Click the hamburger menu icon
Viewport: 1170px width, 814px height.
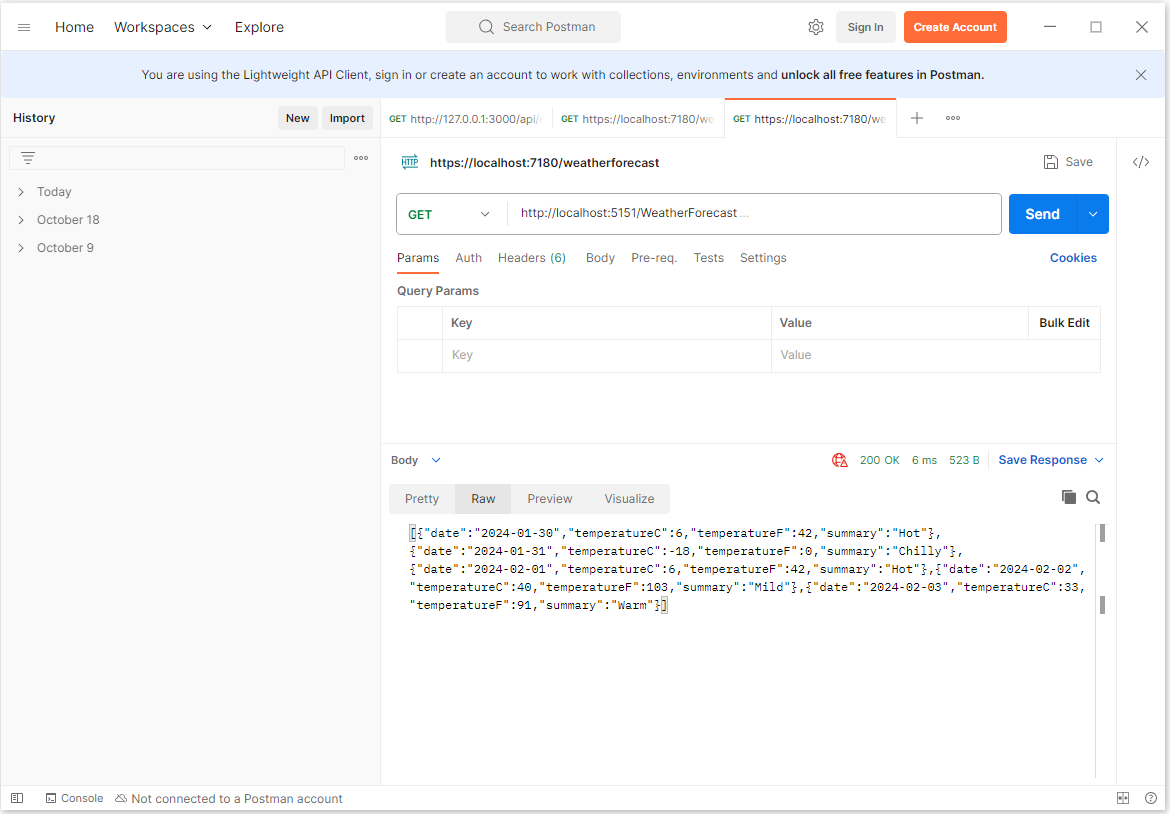[24, 27]
